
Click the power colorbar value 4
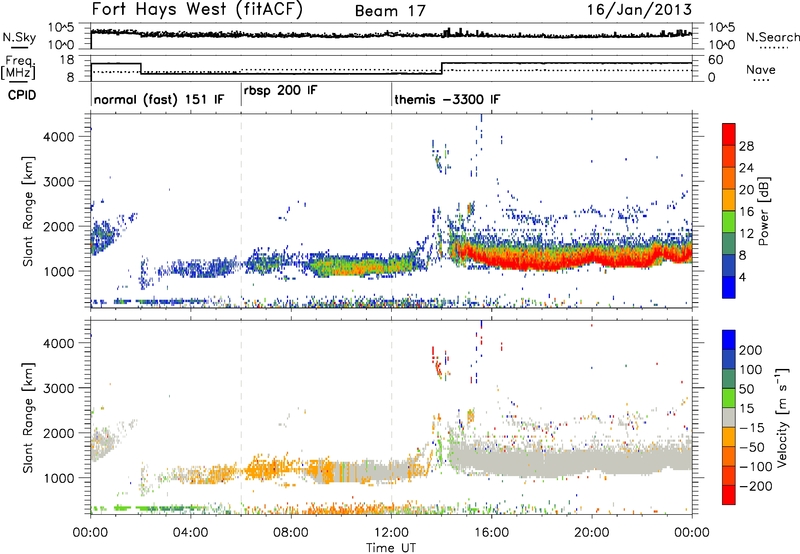point(743,277)
